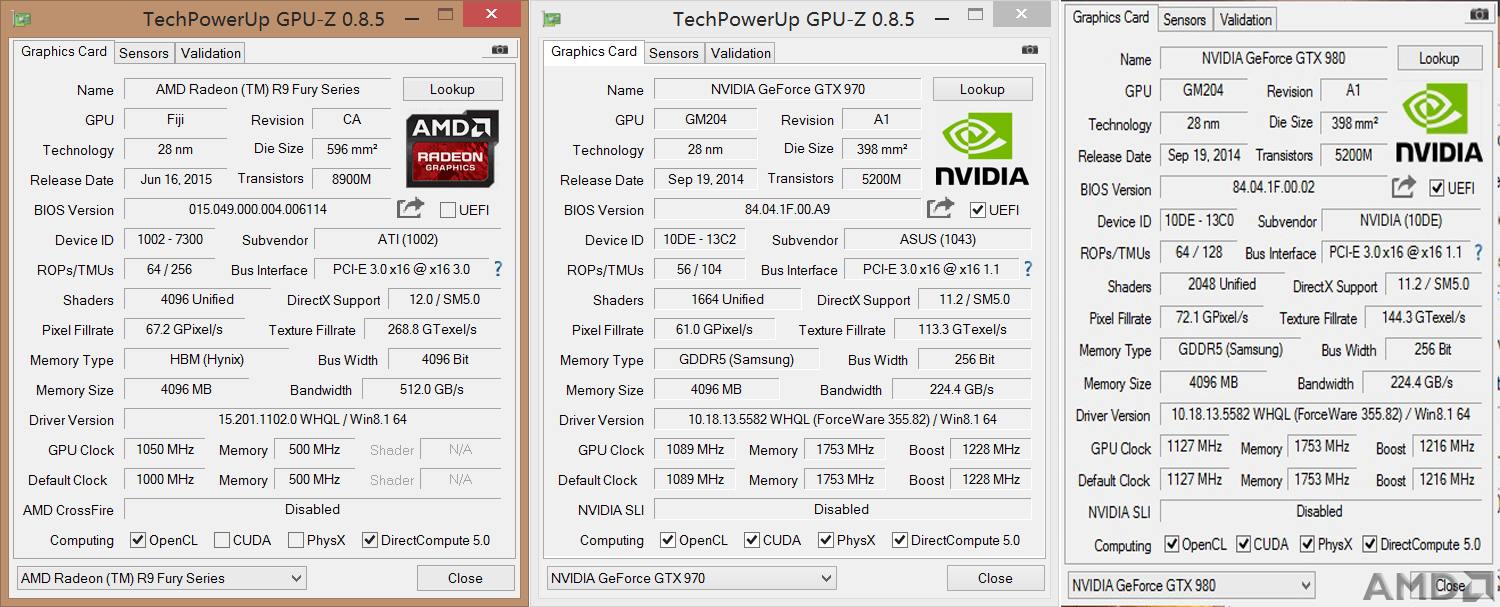1500x607 pixels.
Task: Click the ASUS (1043) subvendor value
Action: tap(938, 239)
